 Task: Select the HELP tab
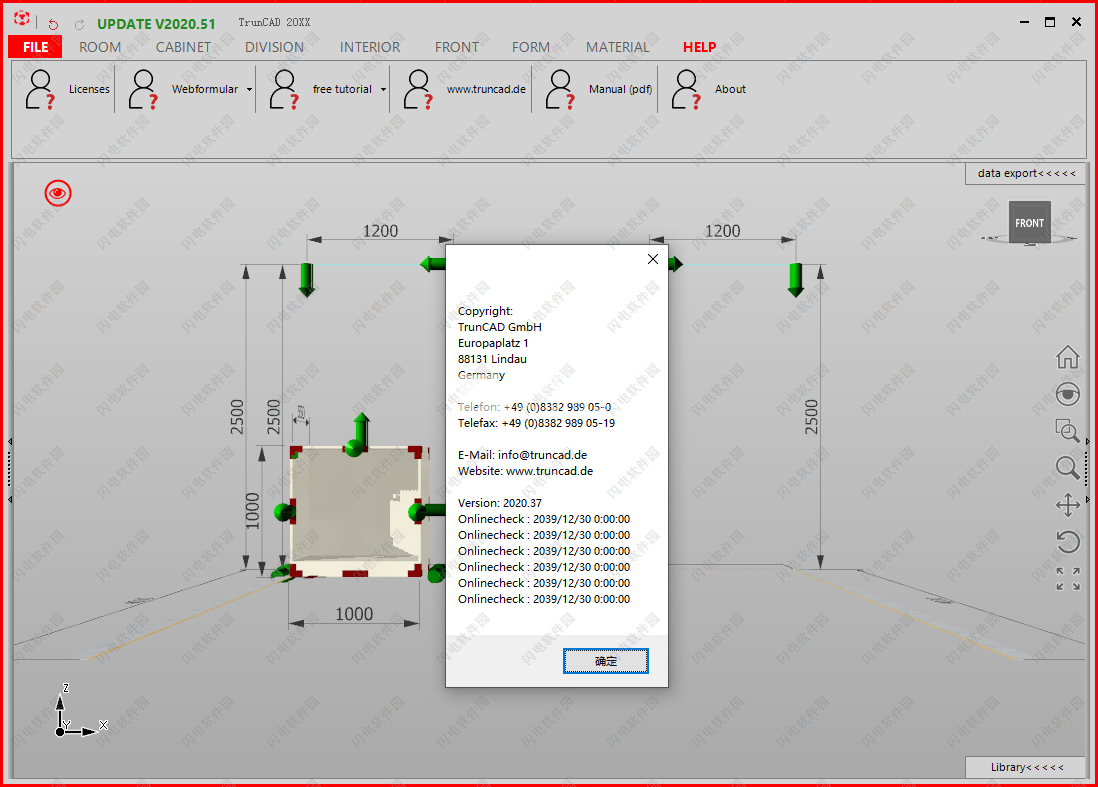pyautogui.click(x=700, y=47)
